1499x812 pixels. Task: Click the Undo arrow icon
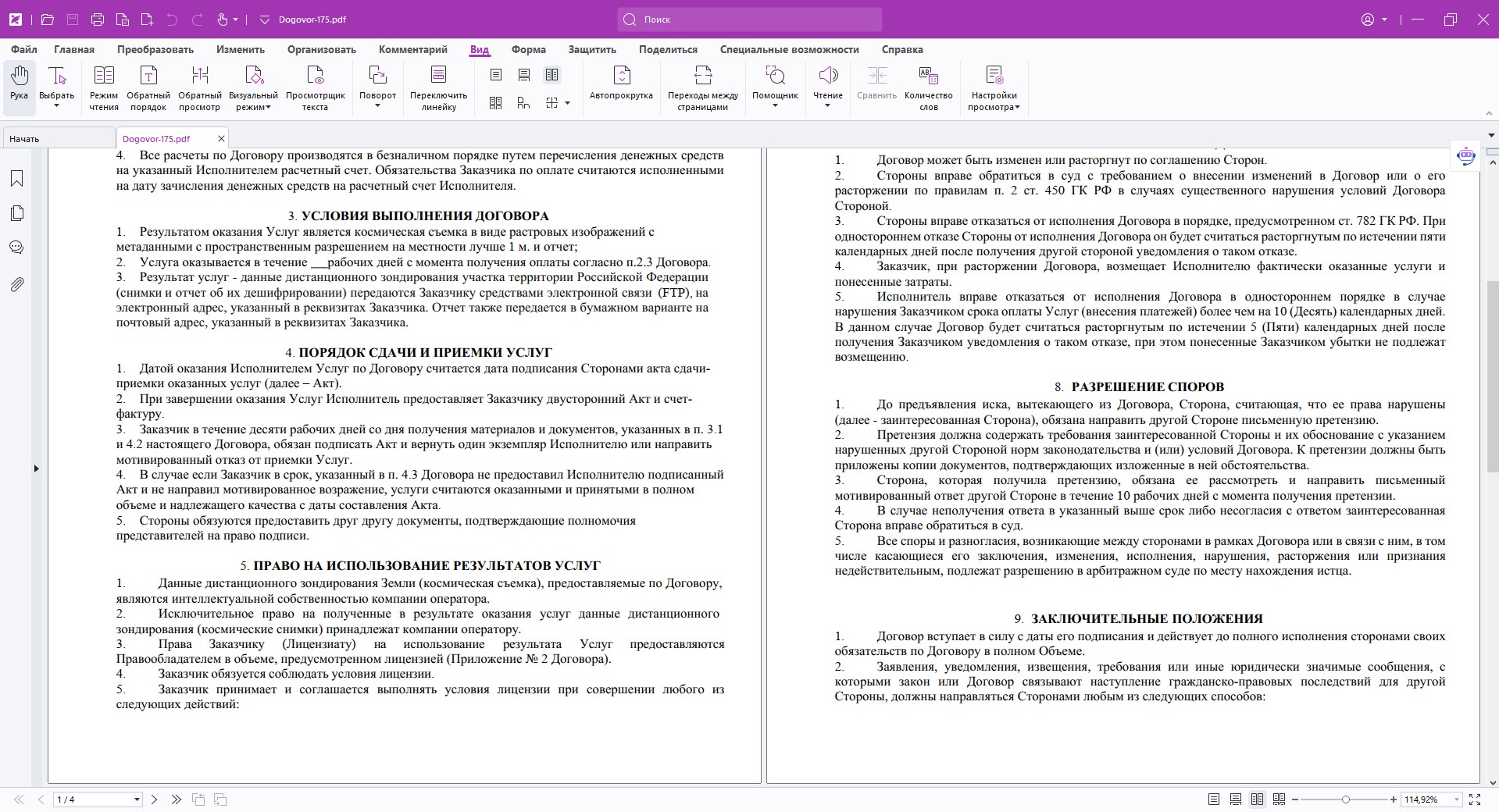point(172,20)
